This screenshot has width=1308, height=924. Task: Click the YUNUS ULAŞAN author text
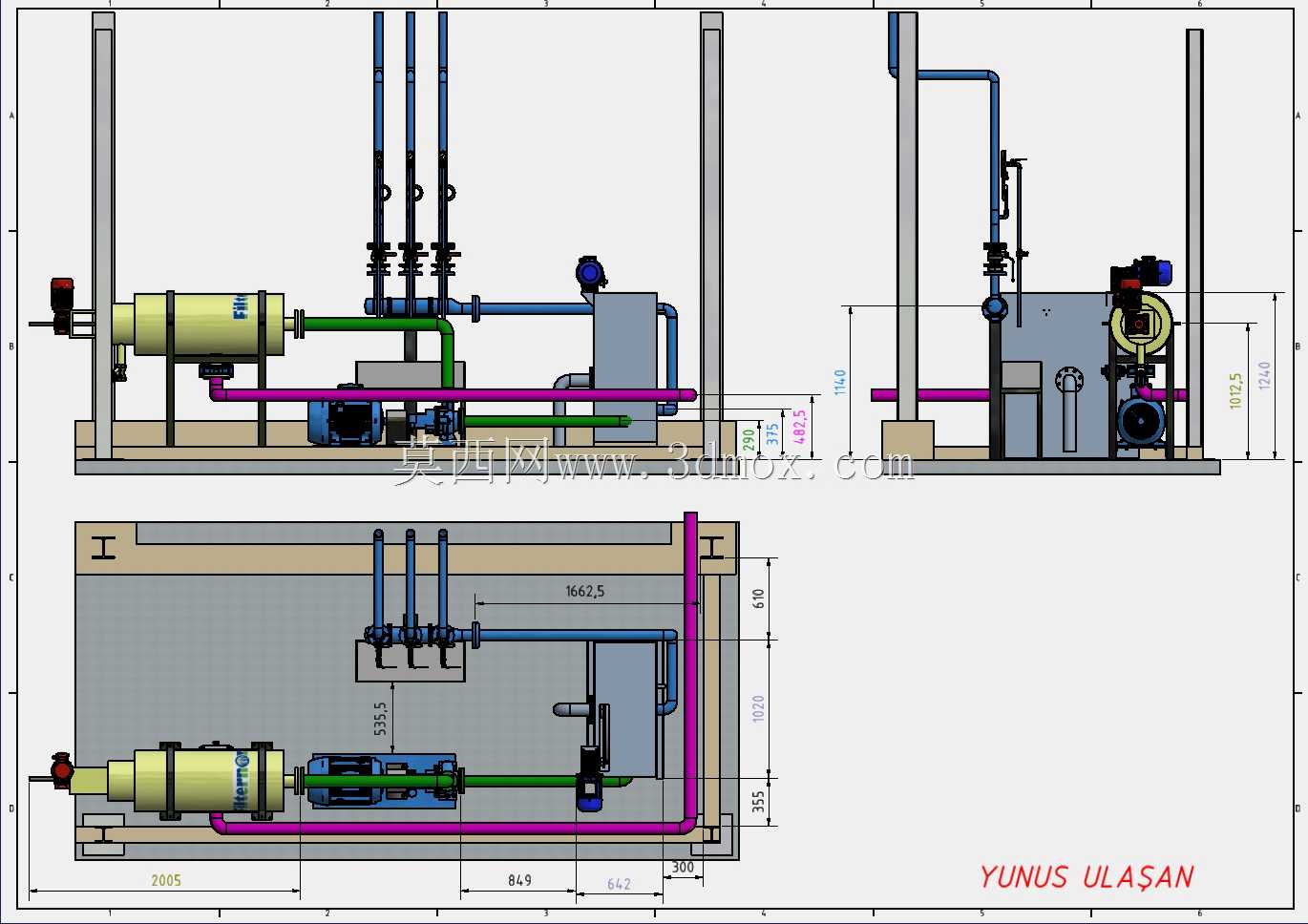click(1086, 877)
